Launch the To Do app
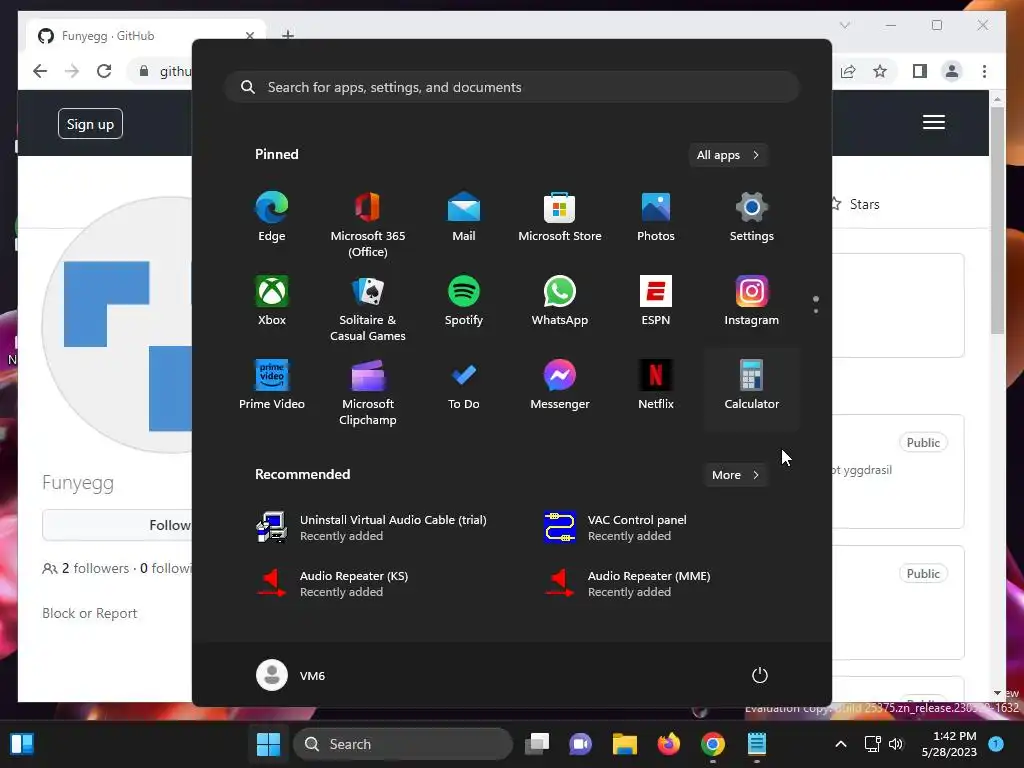The width and height of the screenshot is (1024, 768). click(464, 385)
